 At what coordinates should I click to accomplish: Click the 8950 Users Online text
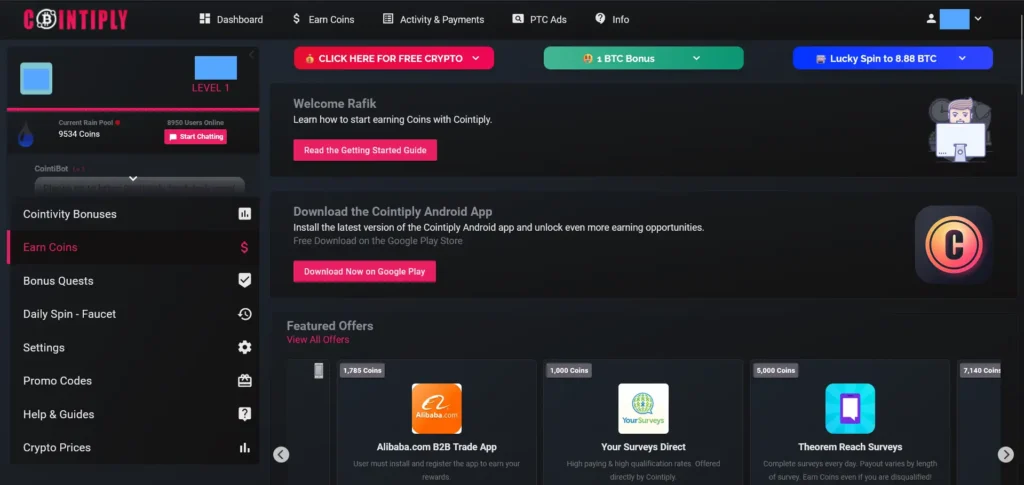(x=195, y=122)
